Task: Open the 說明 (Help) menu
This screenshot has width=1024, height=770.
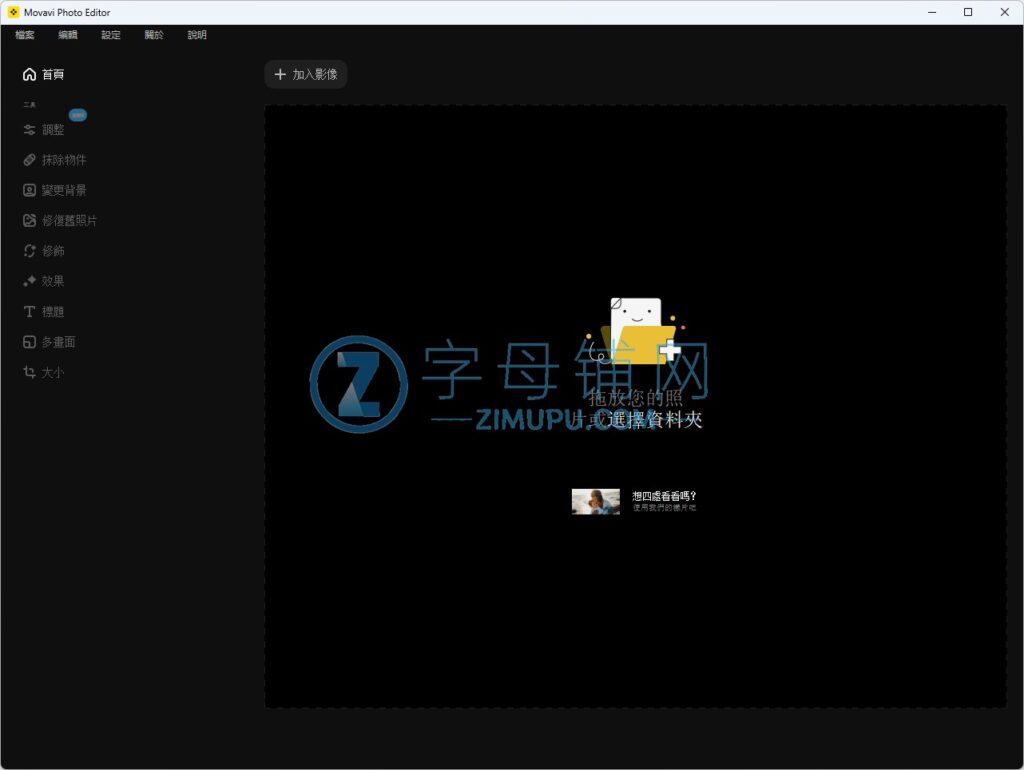Action: 197,35
